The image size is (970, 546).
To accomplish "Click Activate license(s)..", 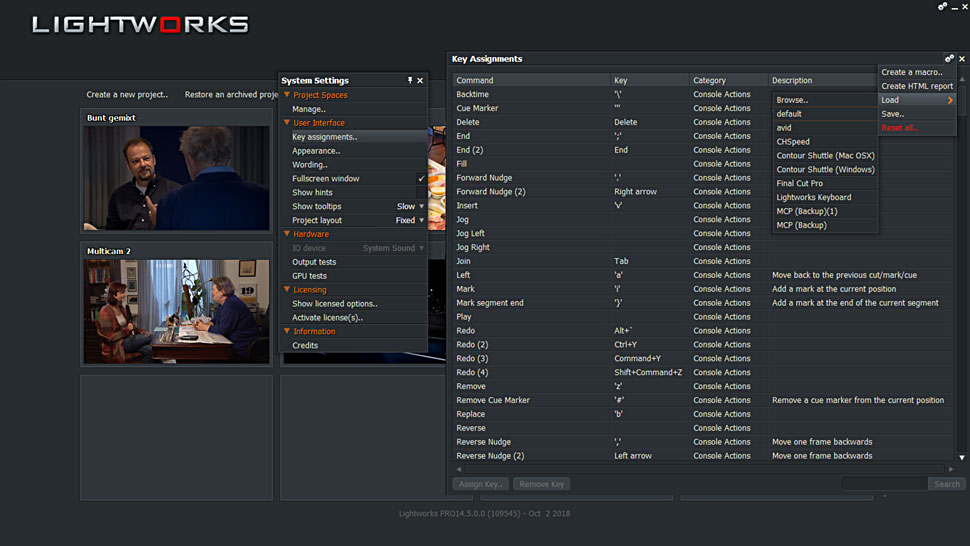I will click(327, 318).
